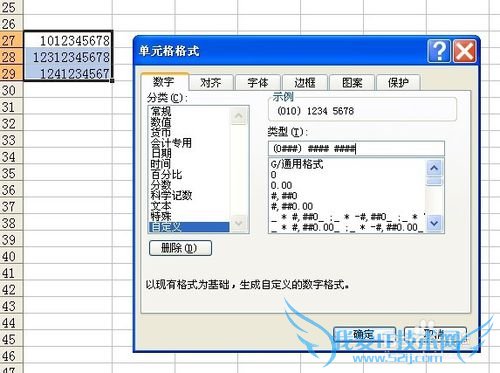The width and height of the screenshot is (500, 373).
Task: Select row header 45
Action: (11, 339)
